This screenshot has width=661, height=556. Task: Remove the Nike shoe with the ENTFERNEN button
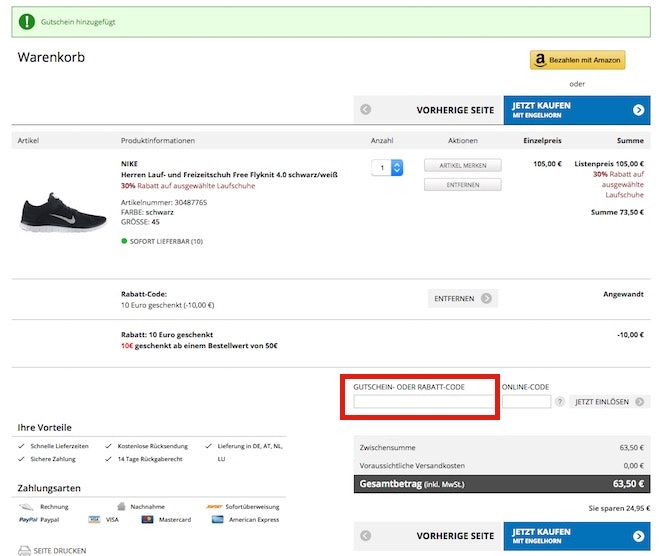tap(463, 185)
